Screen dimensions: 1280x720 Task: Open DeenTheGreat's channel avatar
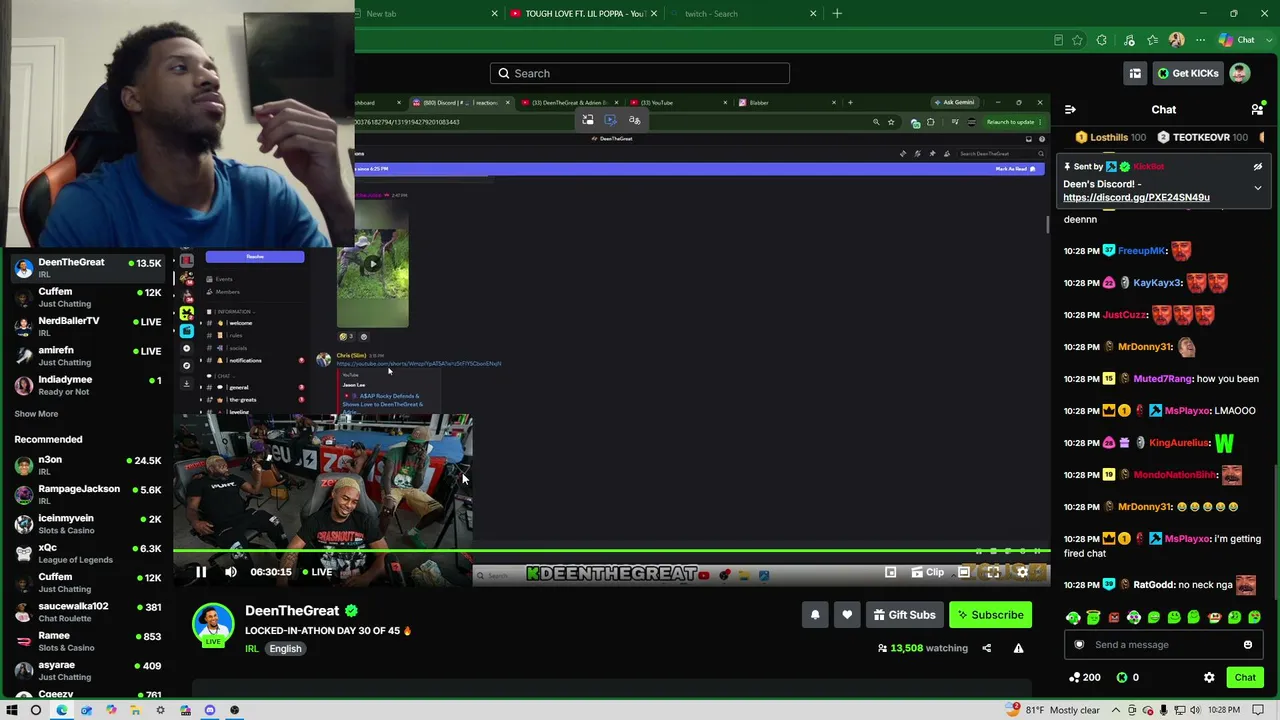click(x=213, y=623)
